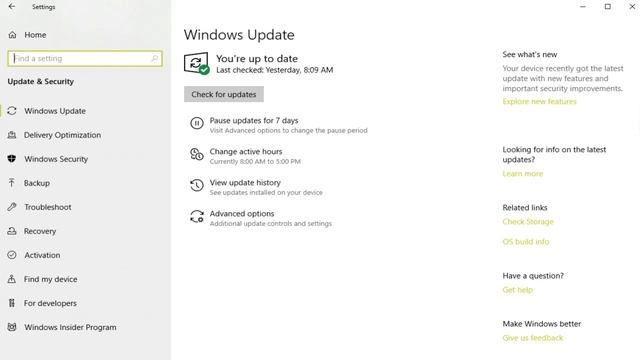Open View update history
The height and width of the screenshot is (360, 640).
[245, 182]
